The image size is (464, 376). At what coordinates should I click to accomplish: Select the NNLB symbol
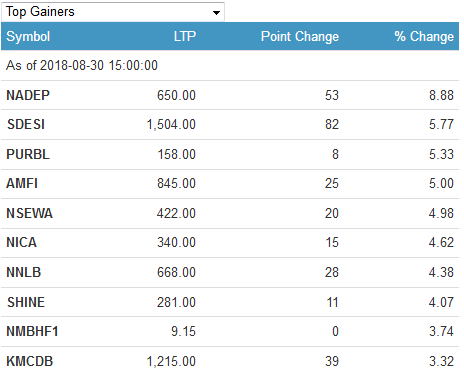24,272
